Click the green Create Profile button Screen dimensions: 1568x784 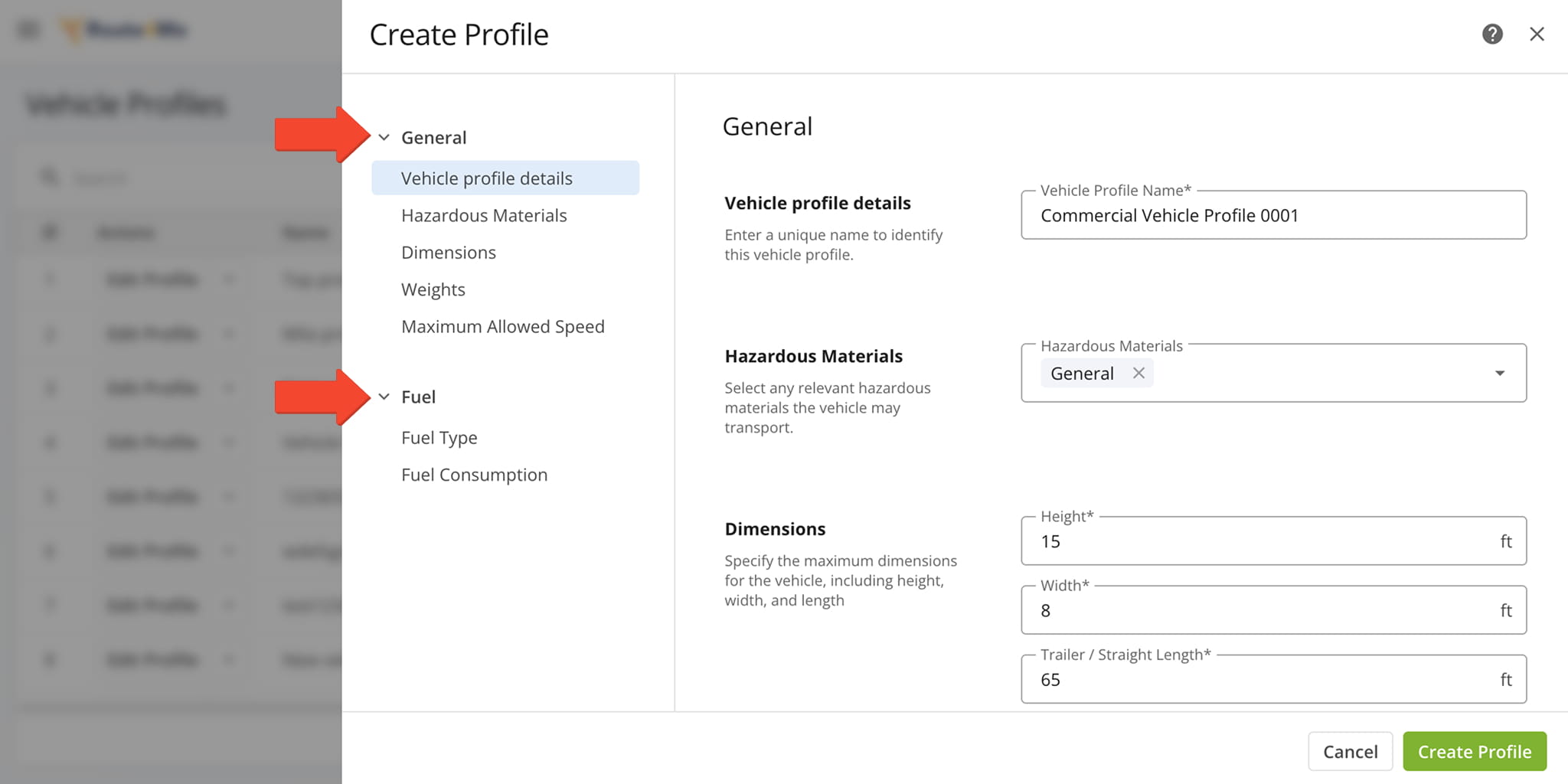point(1474,752)
